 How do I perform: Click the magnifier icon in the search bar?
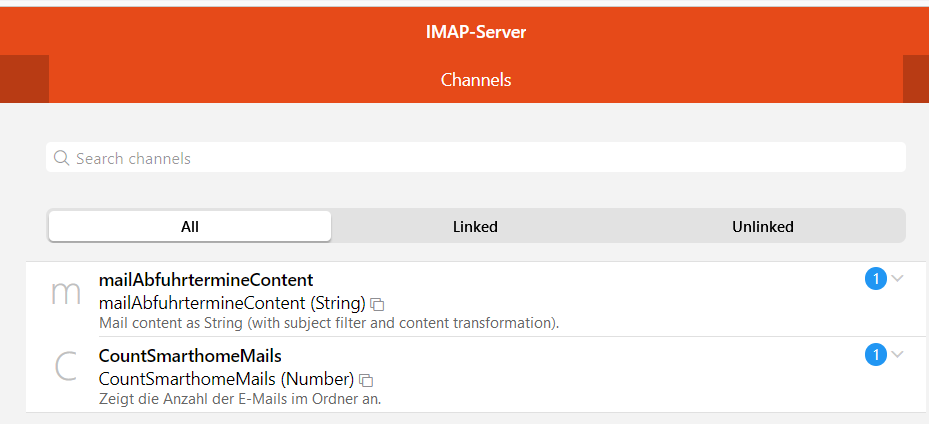click(x=62, y=158)
